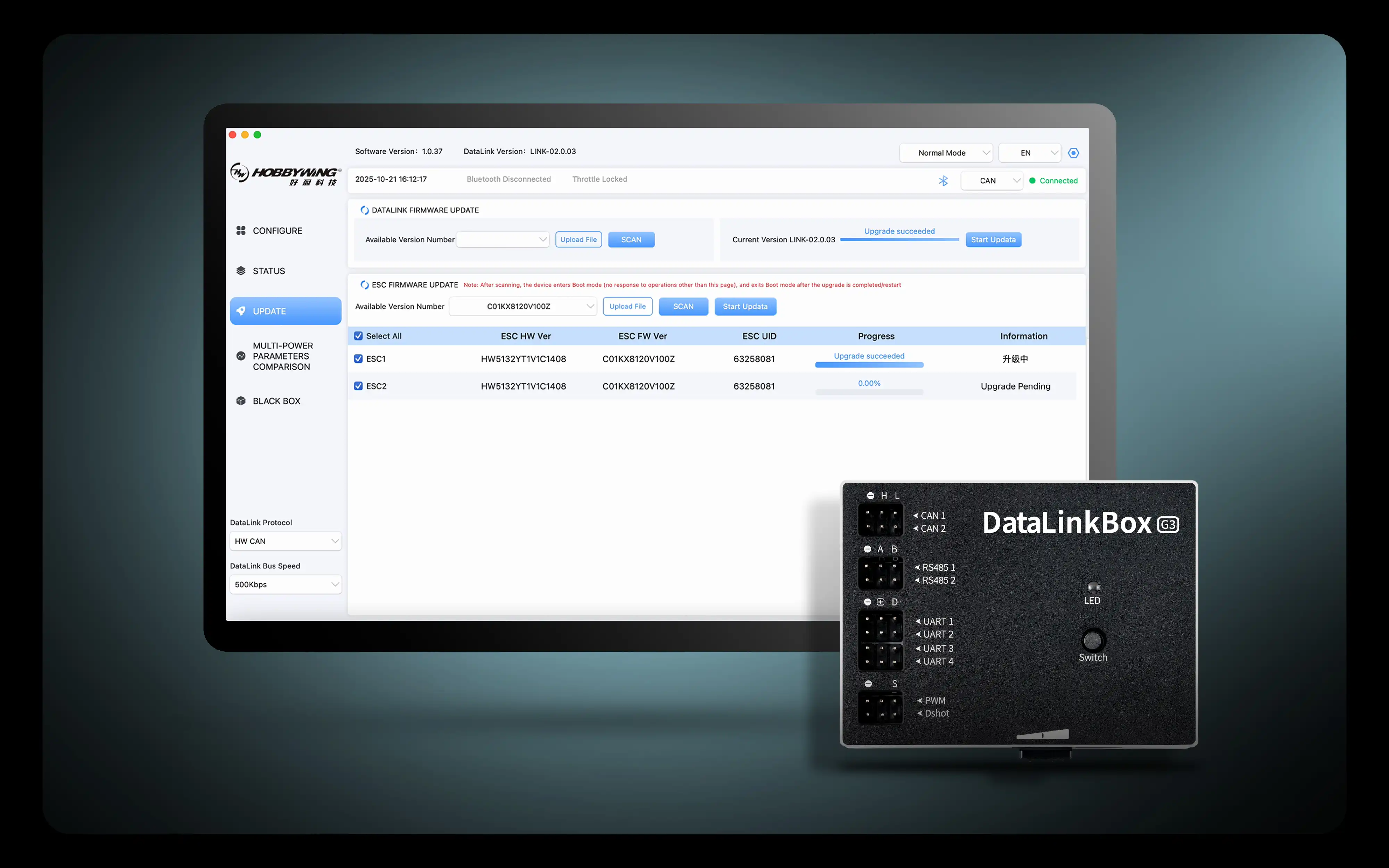This screenshot has height=868, width=1389.
Task: Open settings via the blue hexagon icon
Action: coord(1073,153)
